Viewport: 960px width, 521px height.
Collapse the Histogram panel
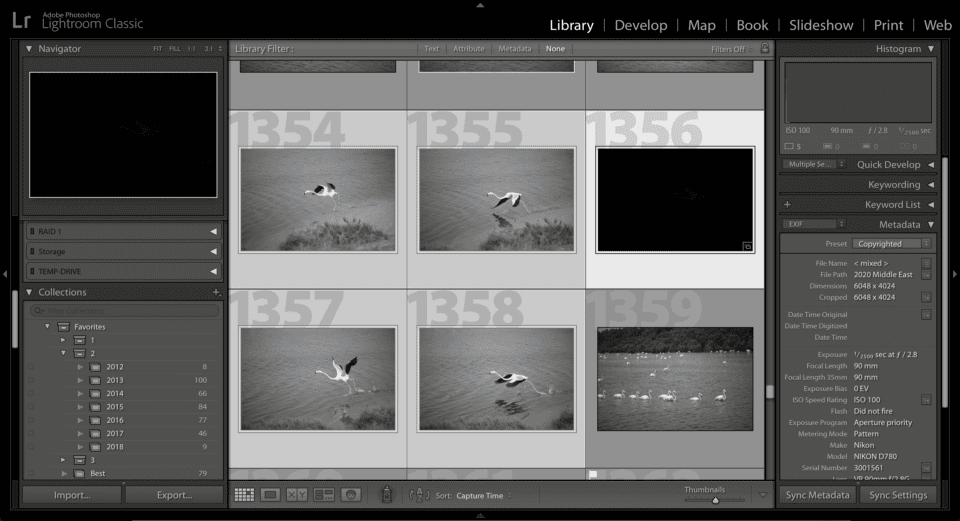coord(931,48)
